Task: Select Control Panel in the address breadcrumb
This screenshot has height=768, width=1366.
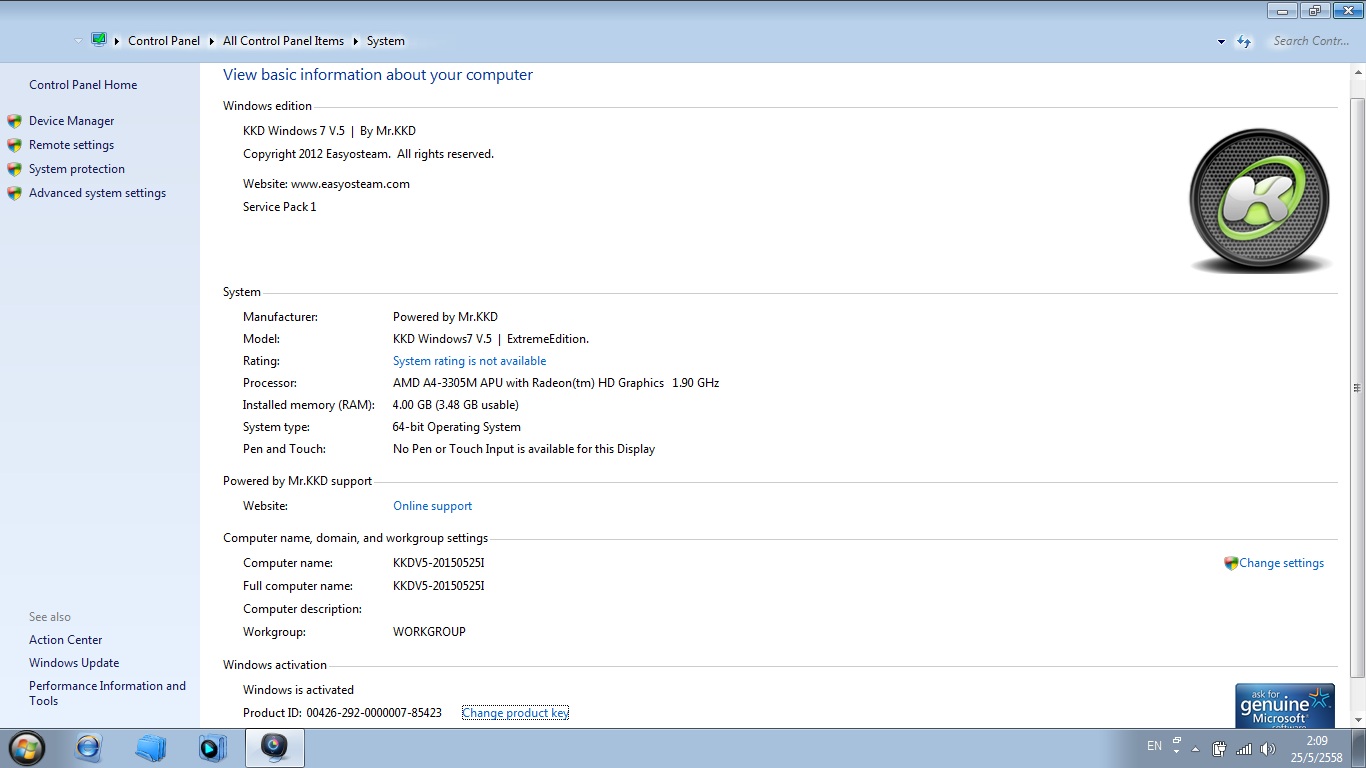Action: tap(164, 41)
